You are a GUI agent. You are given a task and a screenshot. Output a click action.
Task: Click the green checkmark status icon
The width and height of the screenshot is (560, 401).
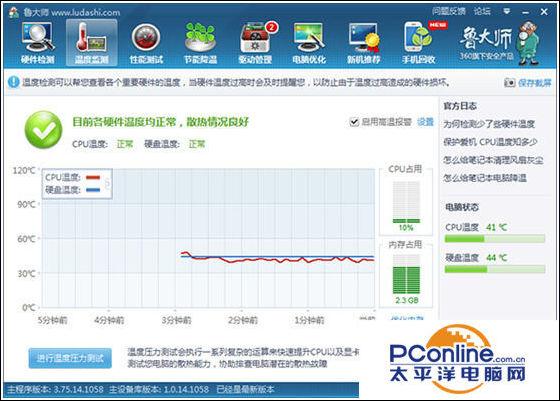(x=44, y=130)
